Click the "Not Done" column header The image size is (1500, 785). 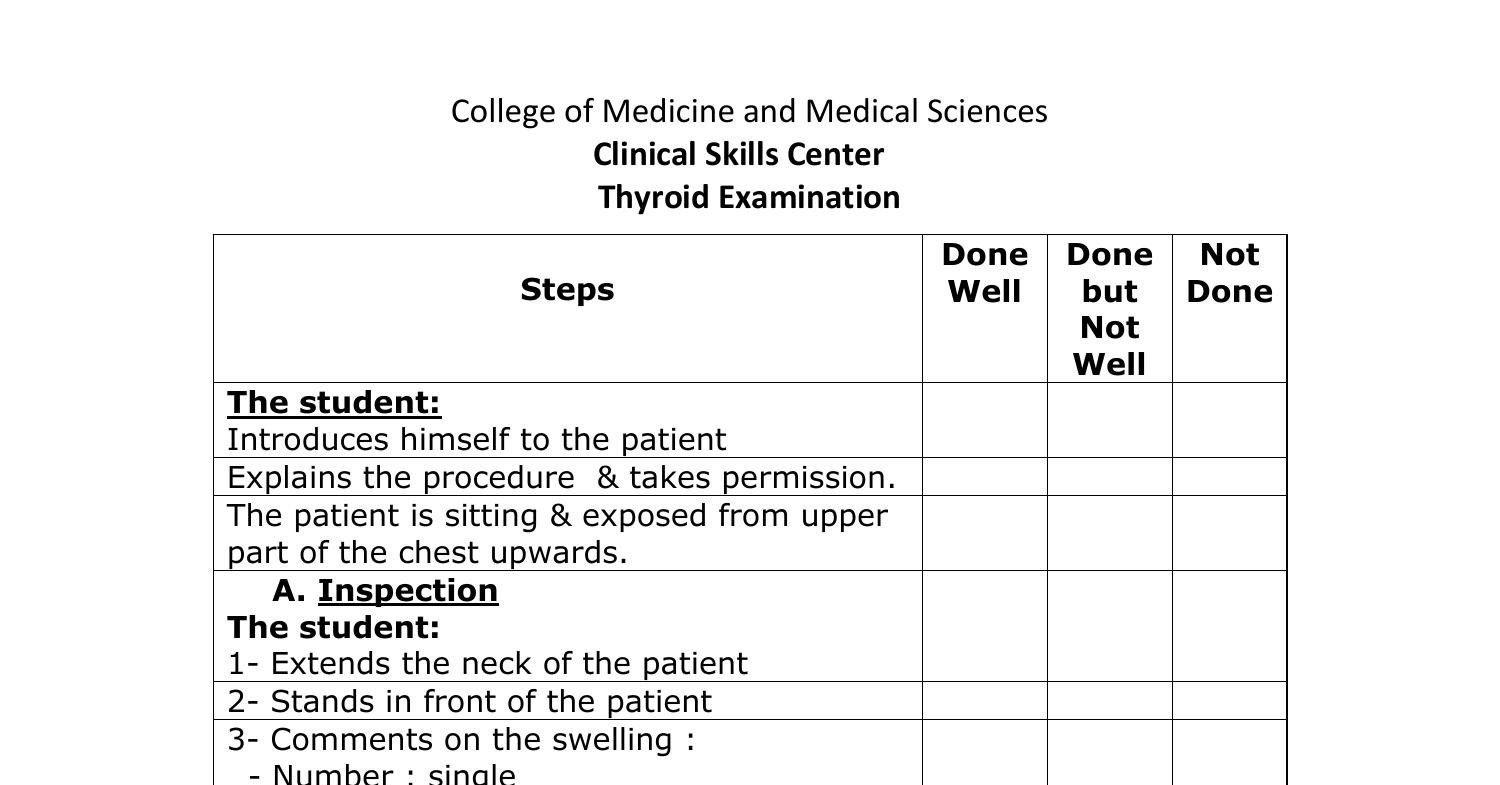click(x=1229, y=273)
